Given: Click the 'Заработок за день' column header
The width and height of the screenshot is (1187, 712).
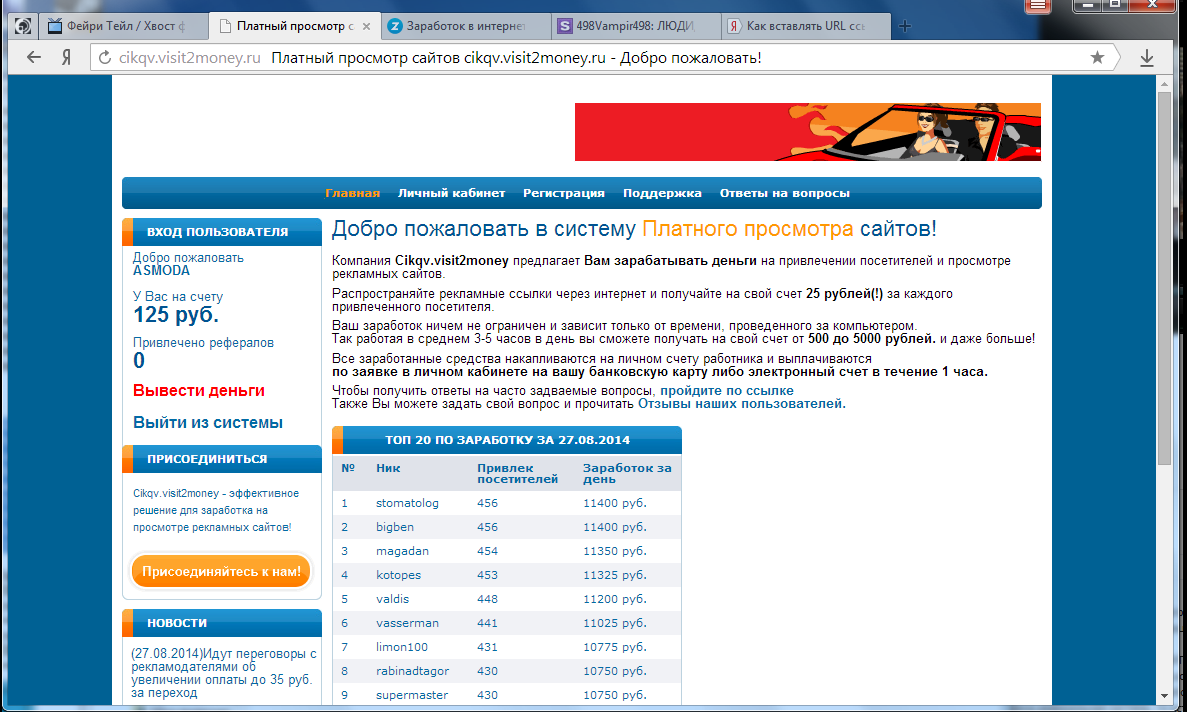Looking at the screenshot, I should [627, 474].
